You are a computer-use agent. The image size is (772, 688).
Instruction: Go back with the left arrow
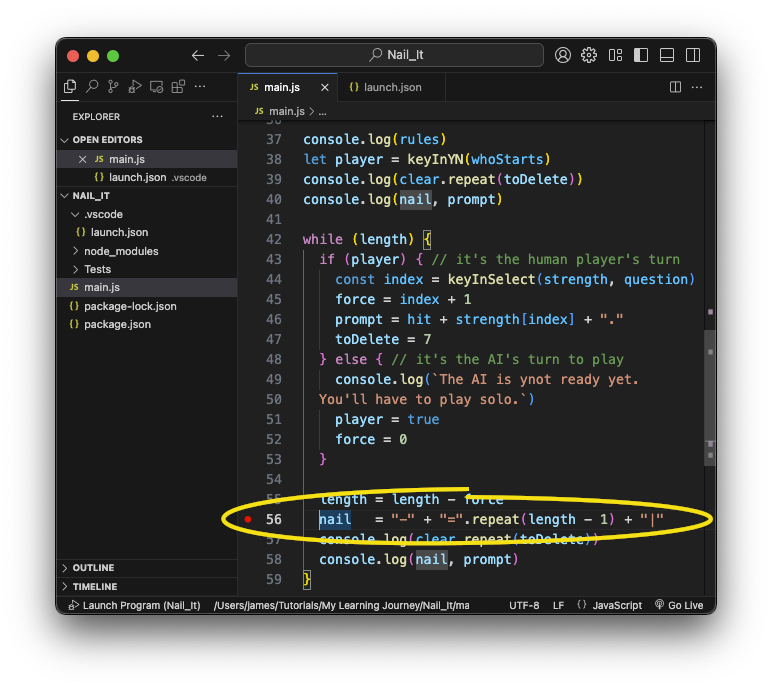point(198,55)
